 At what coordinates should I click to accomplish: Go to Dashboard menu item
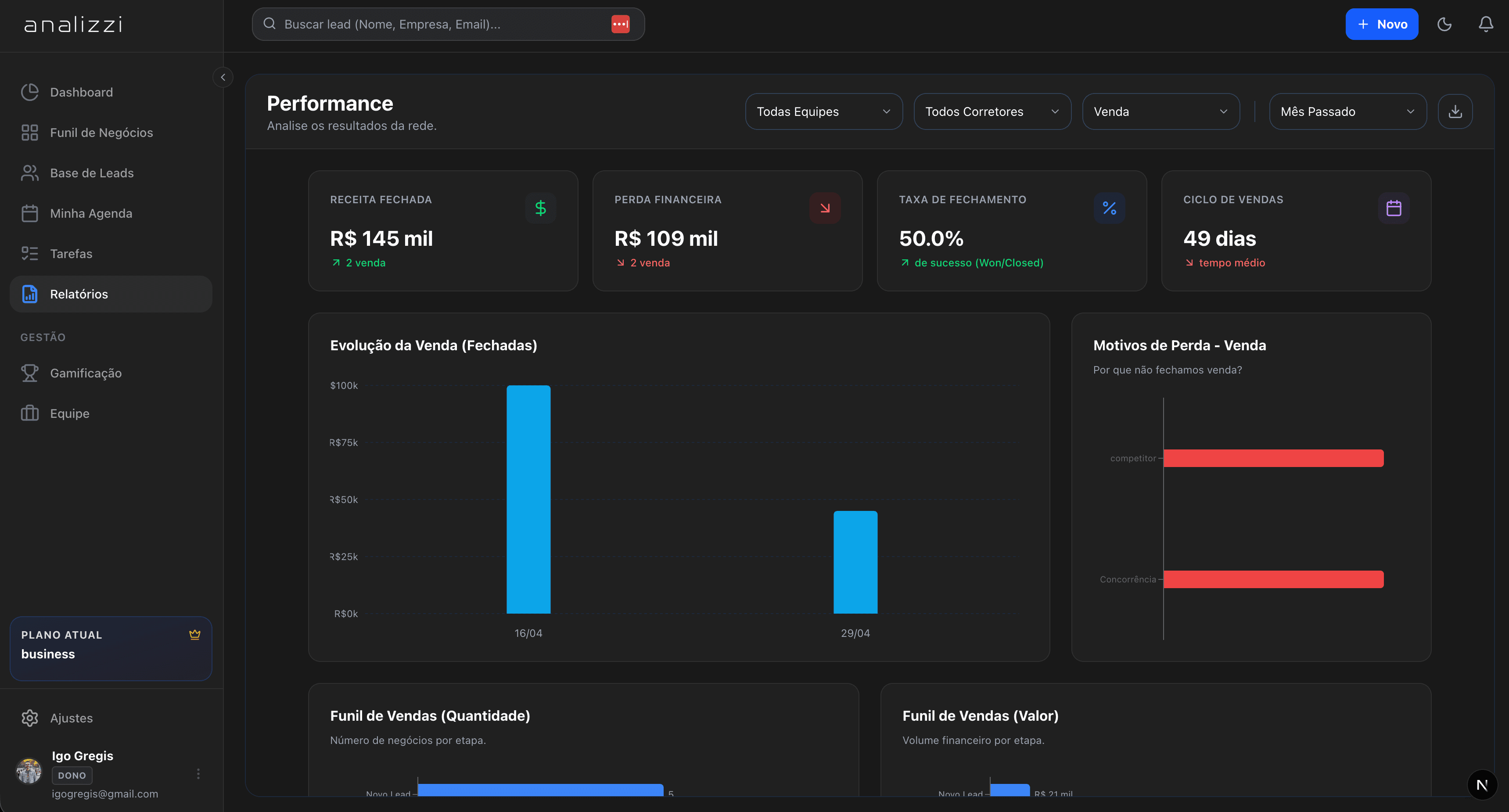coord(111,92)
